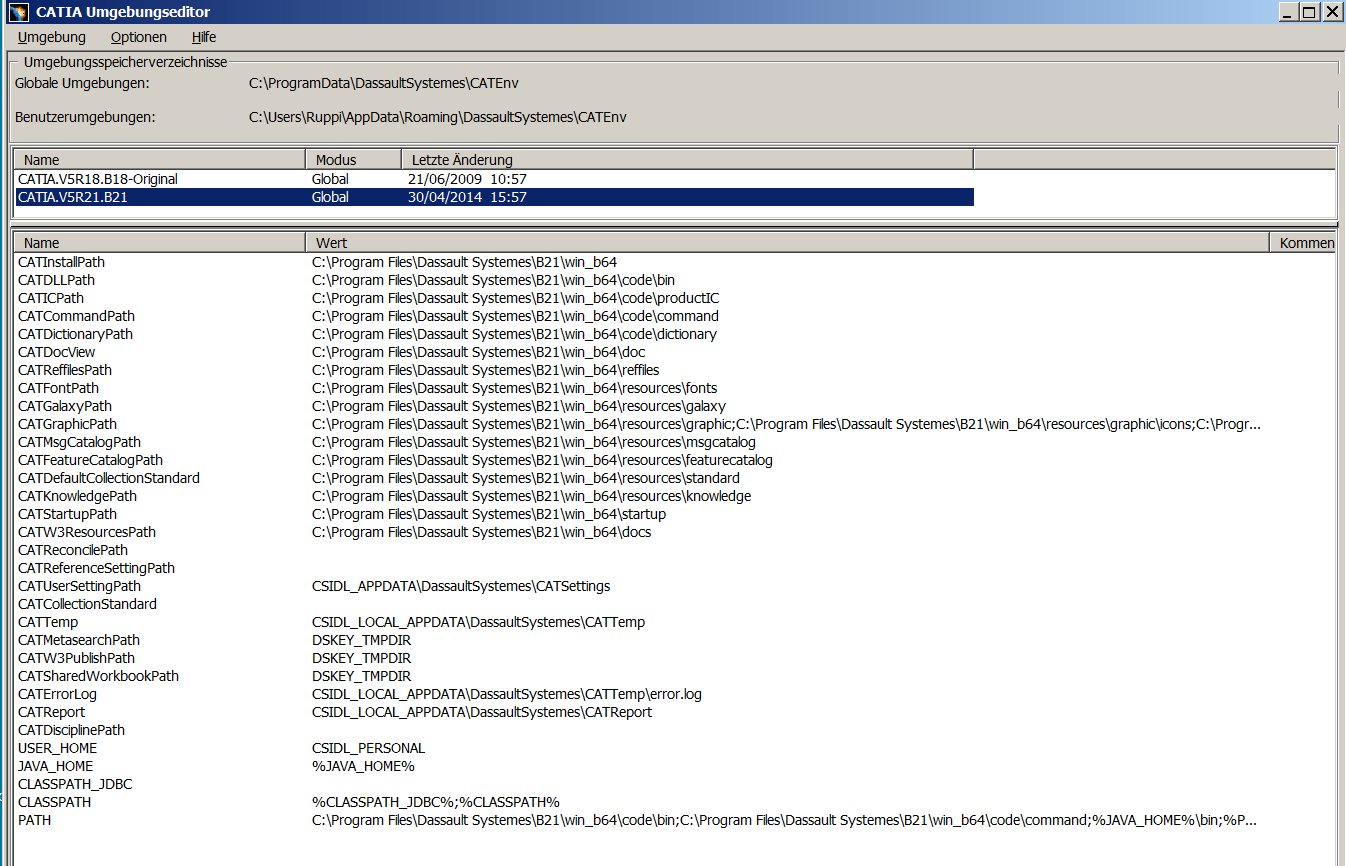Image resolution: width=1346 pixels, height=866 pixels.
Task: Select the USER_HOME variable
Action: point(56,748)
